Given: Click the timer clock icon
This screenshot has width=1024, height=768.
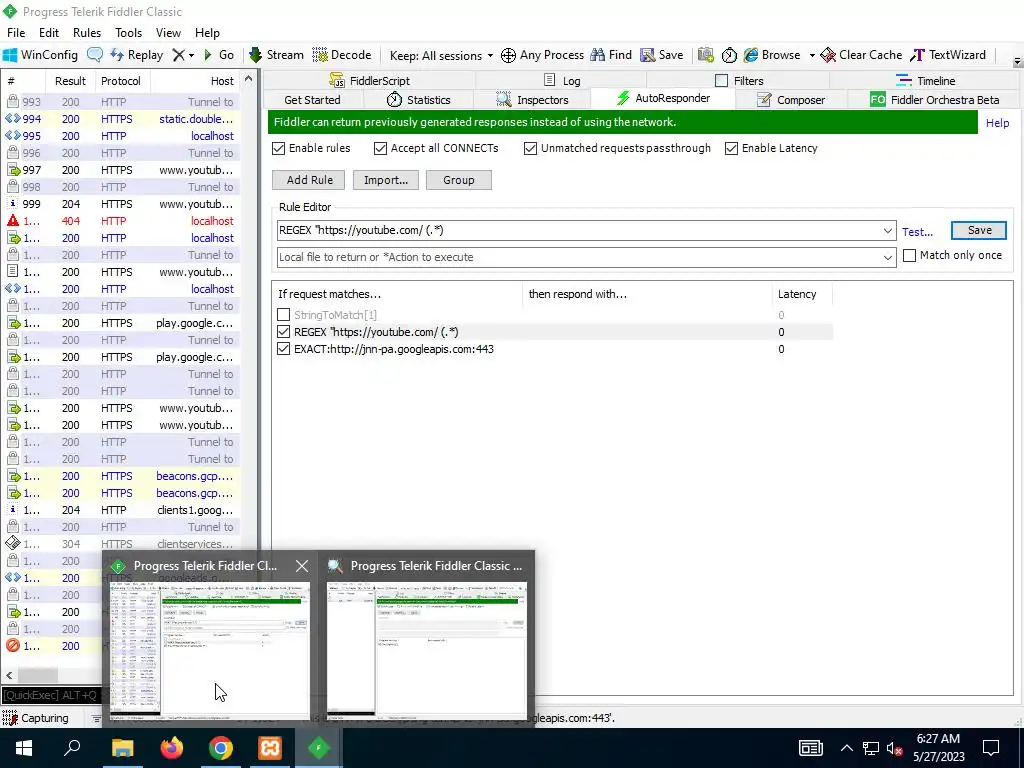Looking at the screenshot, I should [729, 55].
